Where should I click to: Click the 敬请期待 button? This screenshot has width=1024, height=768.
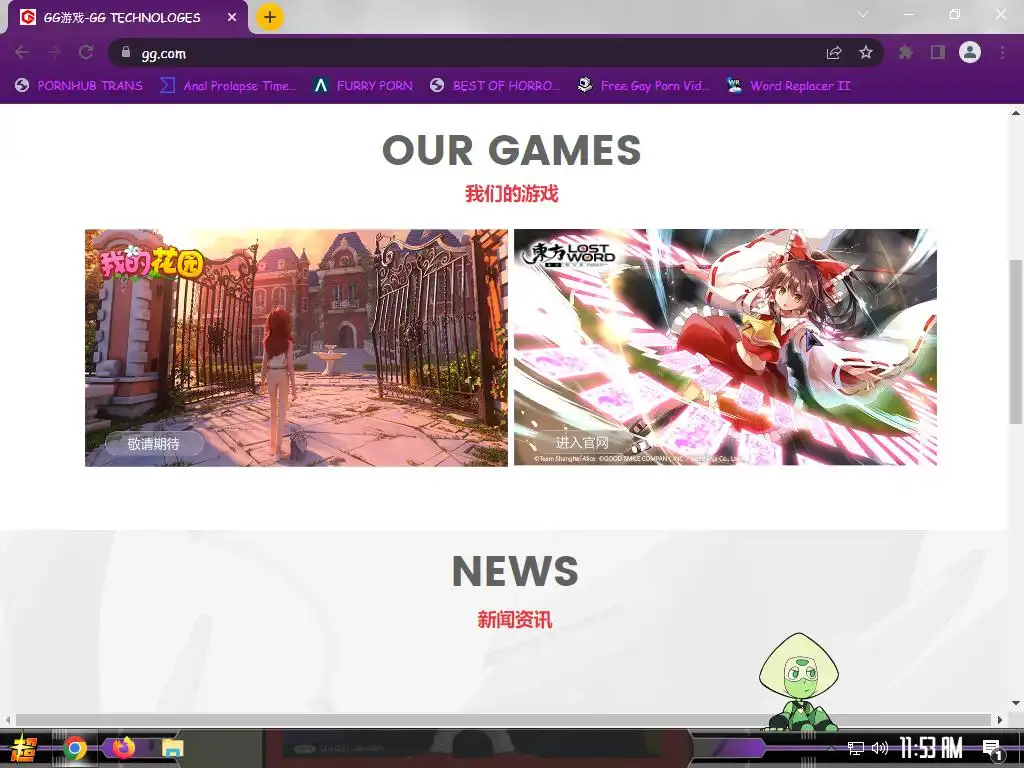tap(154, 444)
